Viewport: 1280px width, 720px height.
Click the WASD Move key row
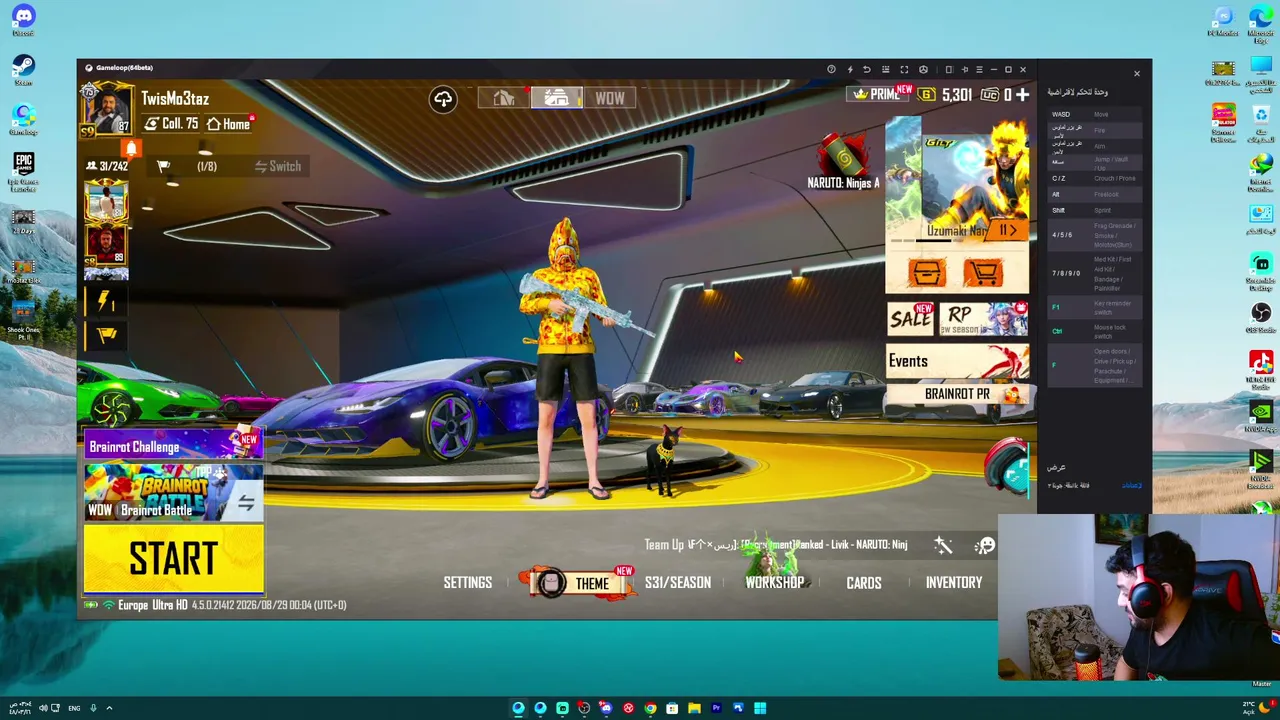tap(1094, 114)
